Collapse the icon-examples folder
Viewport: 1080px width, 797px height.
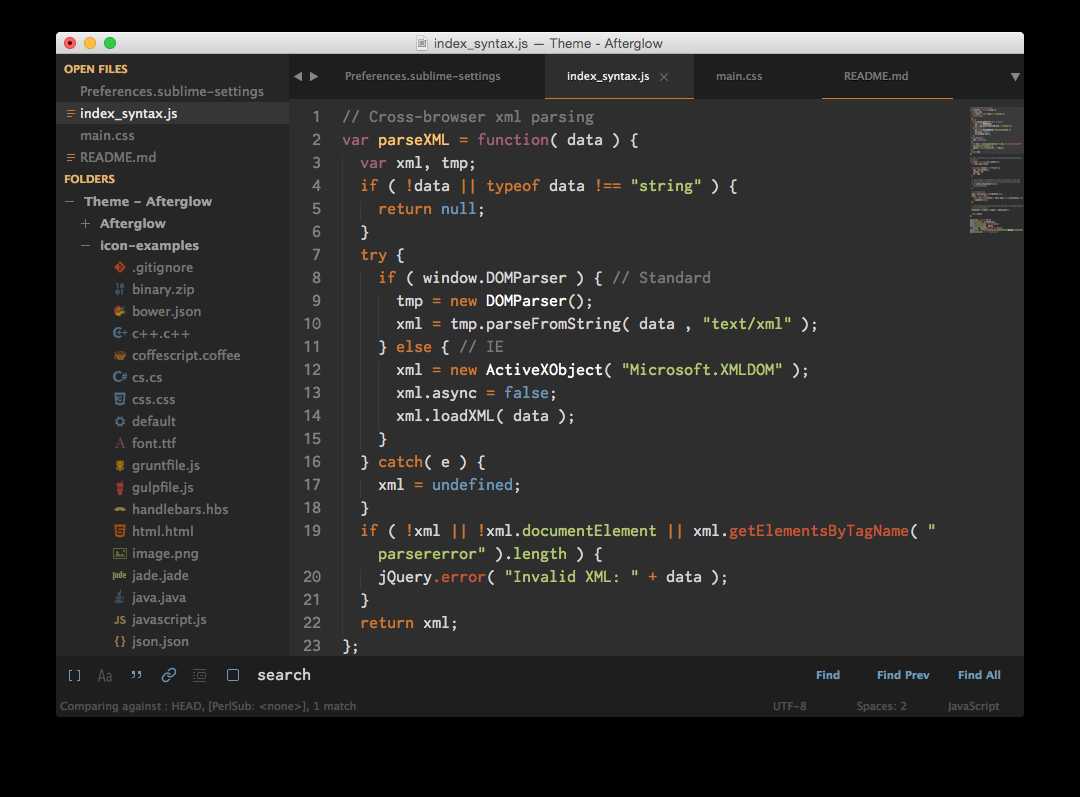85,245
